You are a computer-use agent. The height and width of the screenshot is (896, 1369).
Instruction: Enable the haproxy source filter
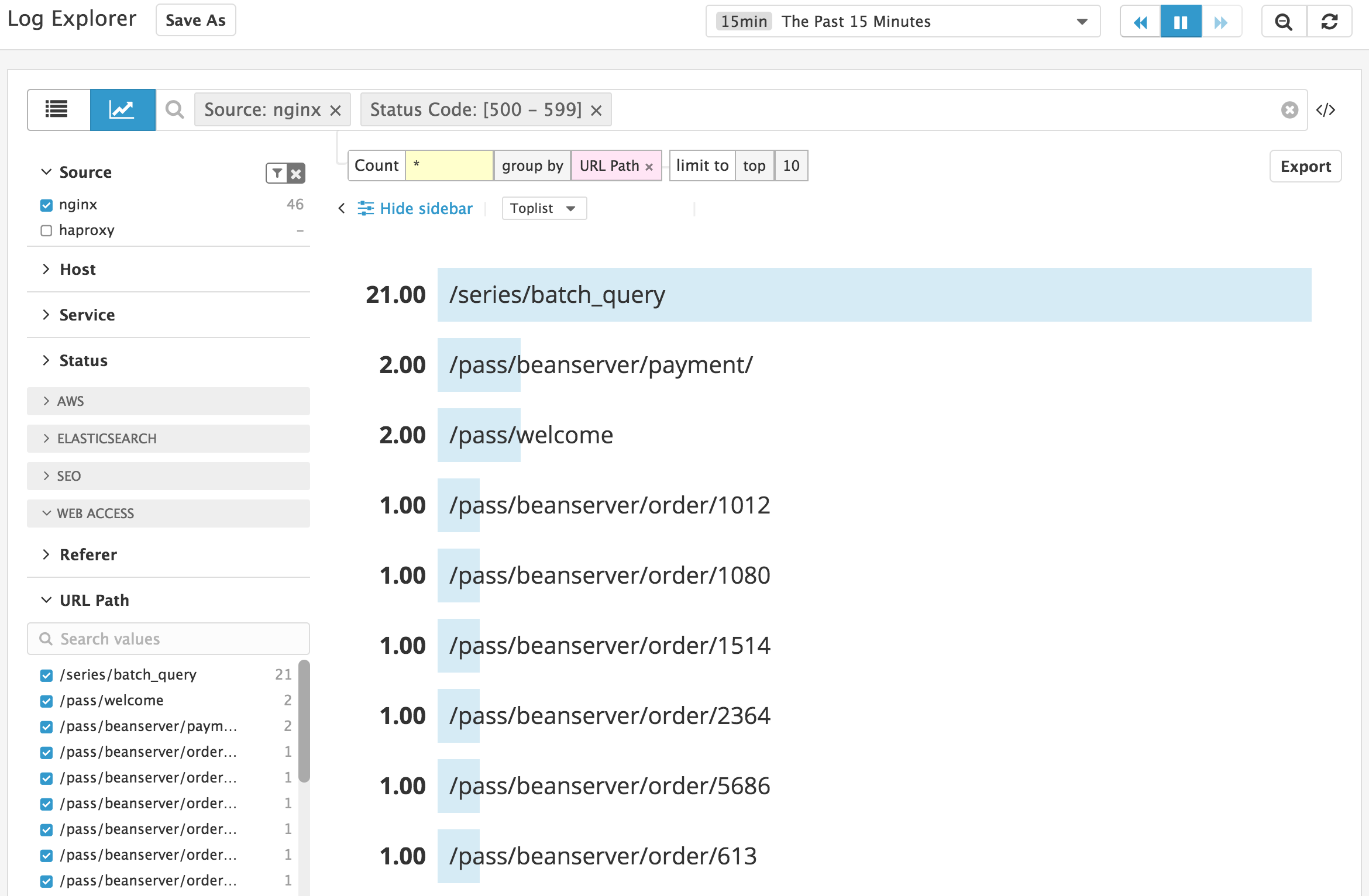[46, 230]
